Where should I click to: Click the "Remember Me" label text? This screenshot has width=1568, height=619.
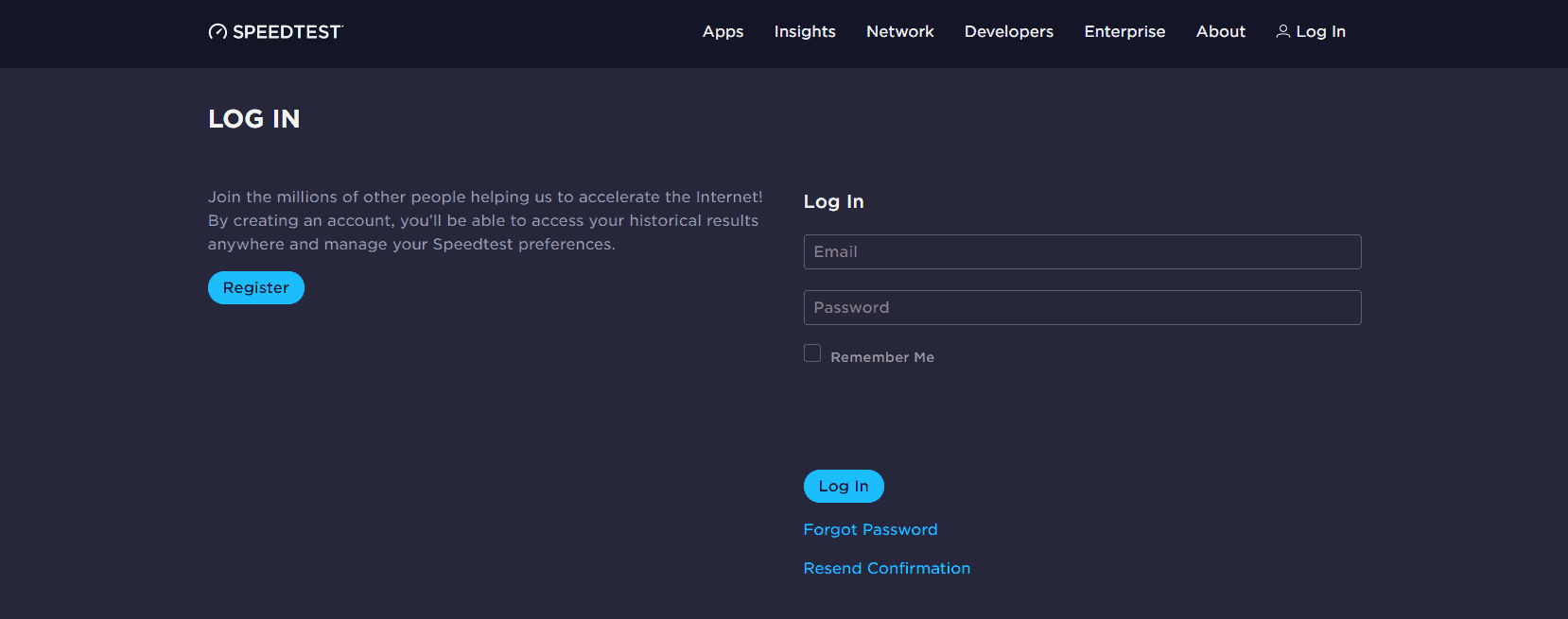pos(882,357)
